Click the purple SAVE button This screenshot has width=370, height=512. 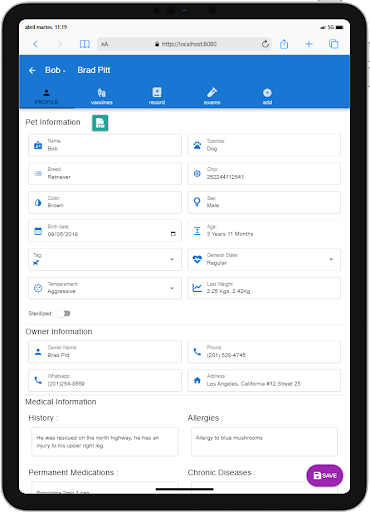pyautogui.click(x=325, y=475)
